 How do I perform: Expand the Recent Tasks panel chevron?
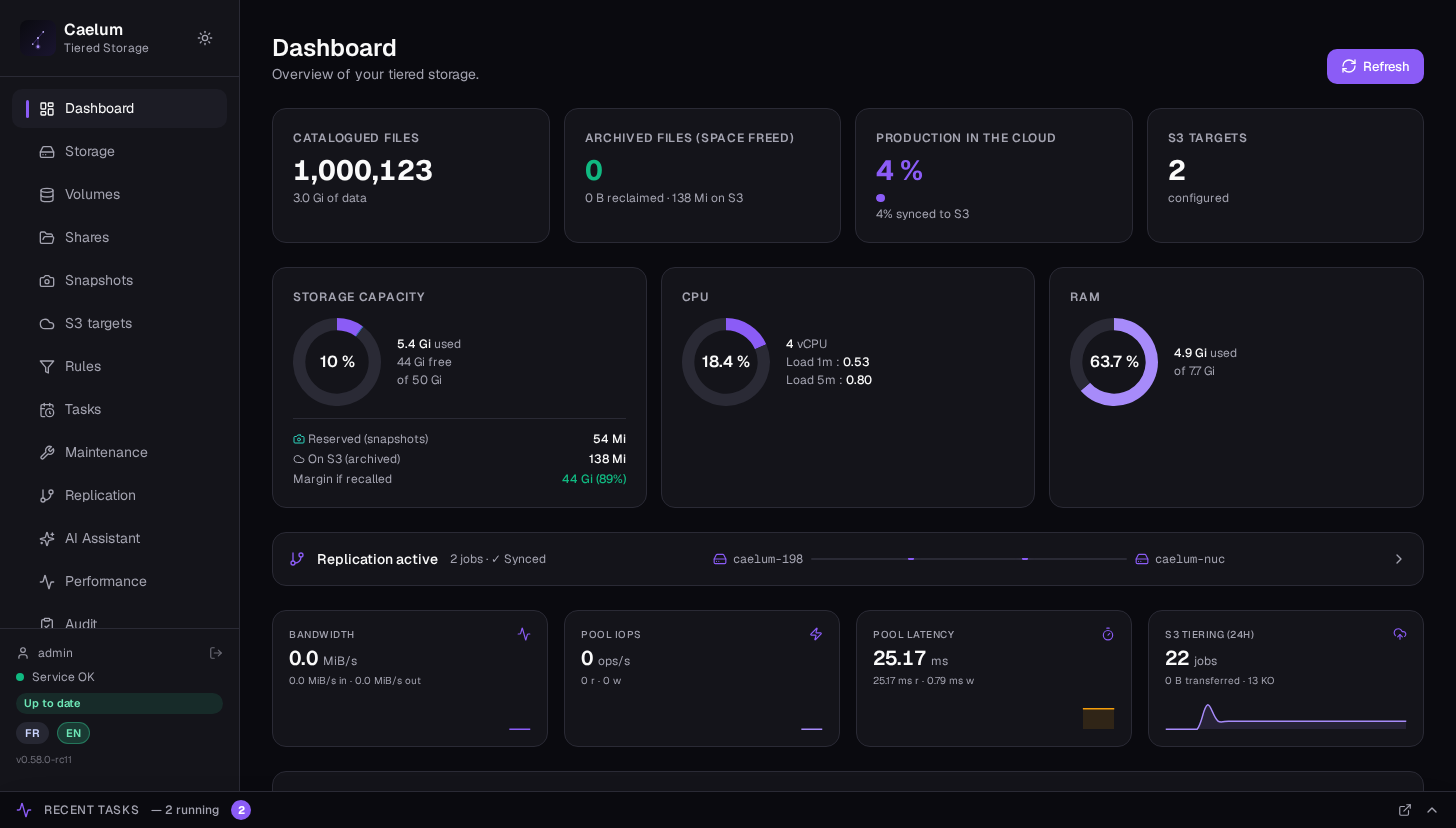pos(1432,810)
